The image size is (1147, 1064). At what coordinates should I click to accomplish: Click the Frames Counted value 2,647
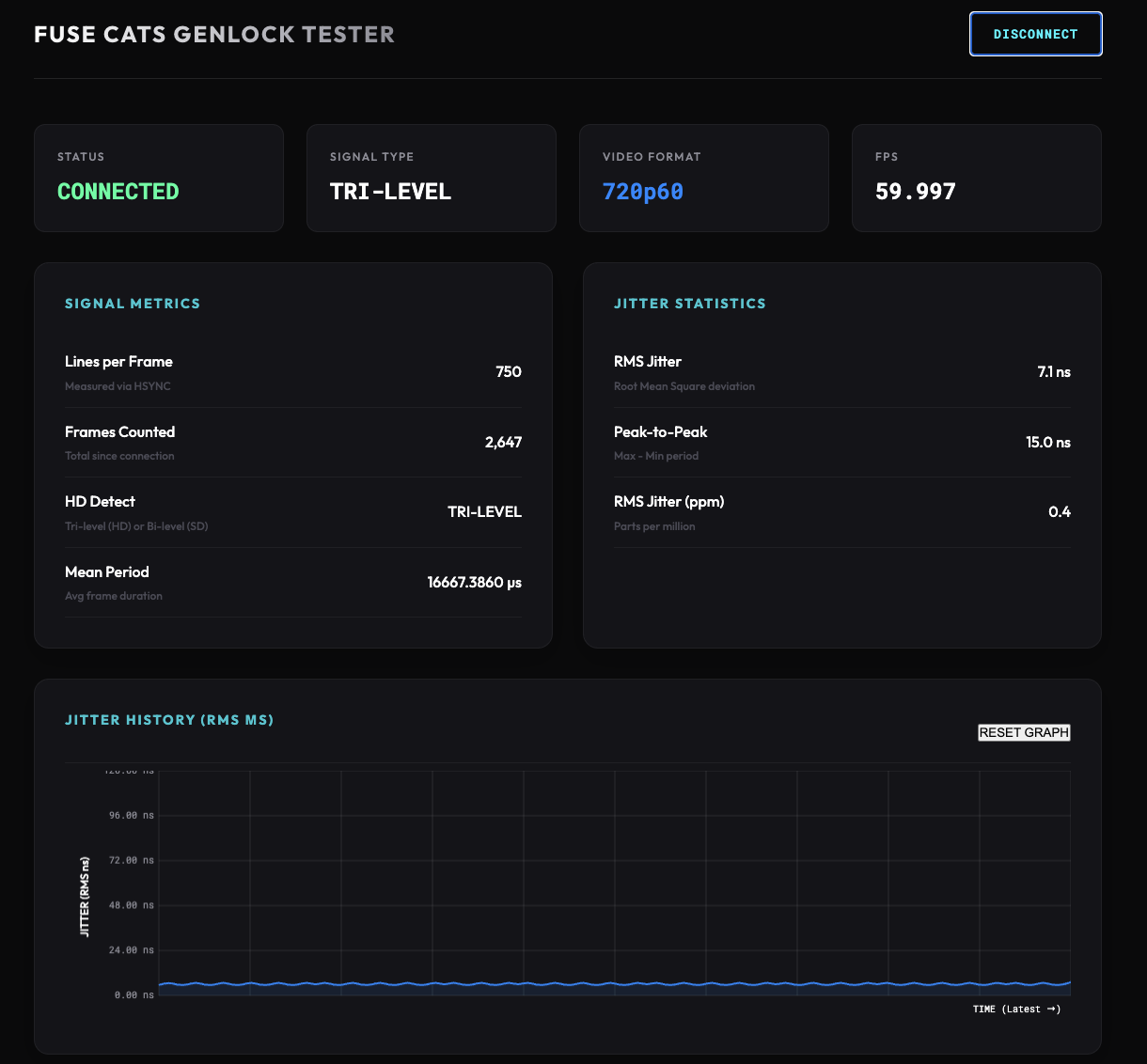click(x=503, y=442)
